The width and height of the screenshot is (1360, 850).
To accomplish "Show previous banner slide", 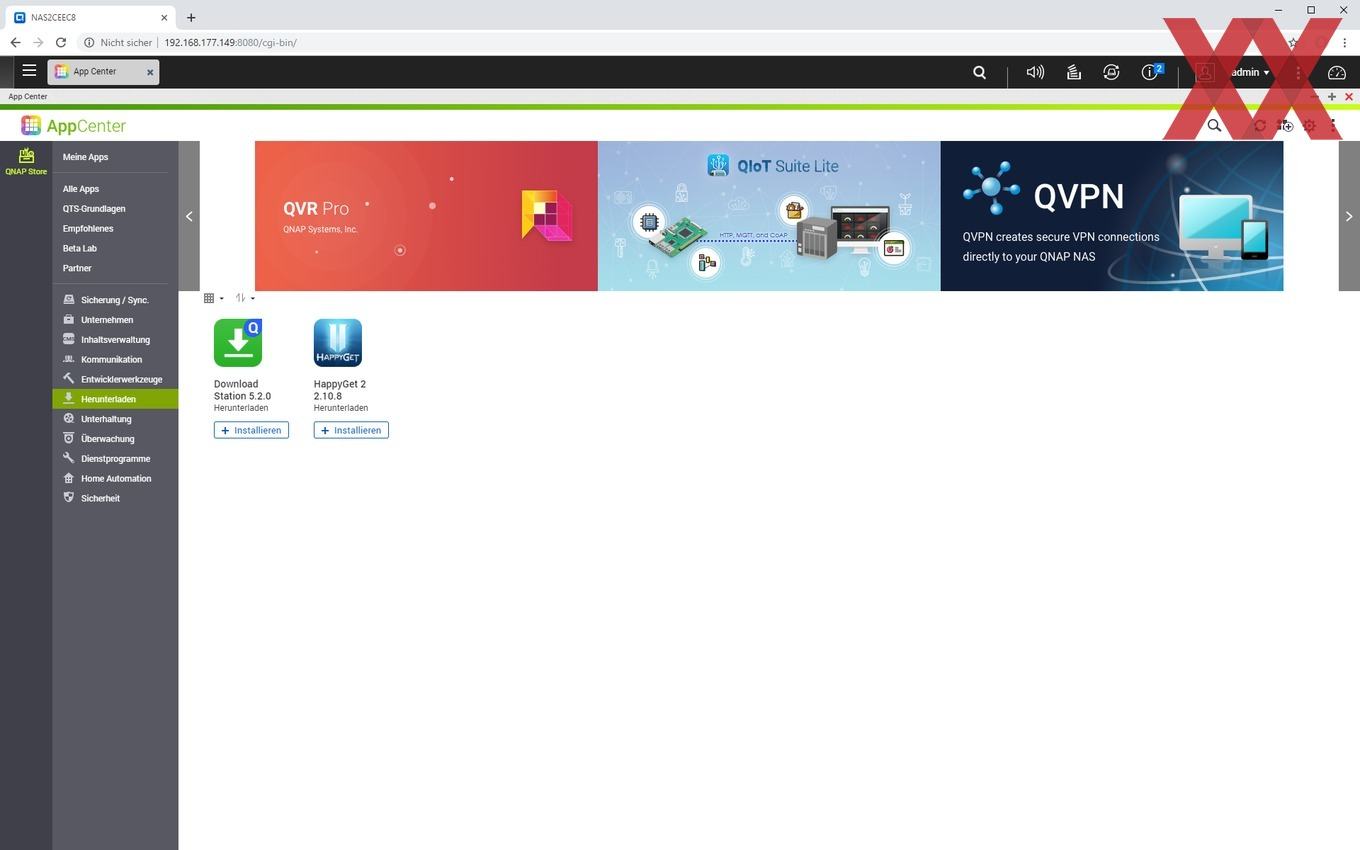I will [x=189, y=216].
